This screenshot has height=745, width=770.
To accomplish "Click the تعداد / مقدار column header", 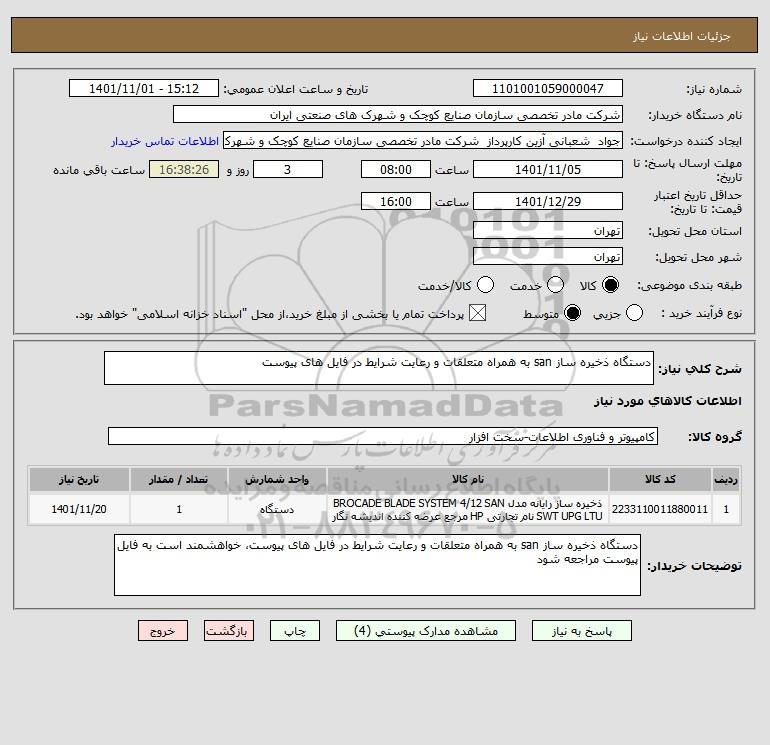I will [179, 479].
